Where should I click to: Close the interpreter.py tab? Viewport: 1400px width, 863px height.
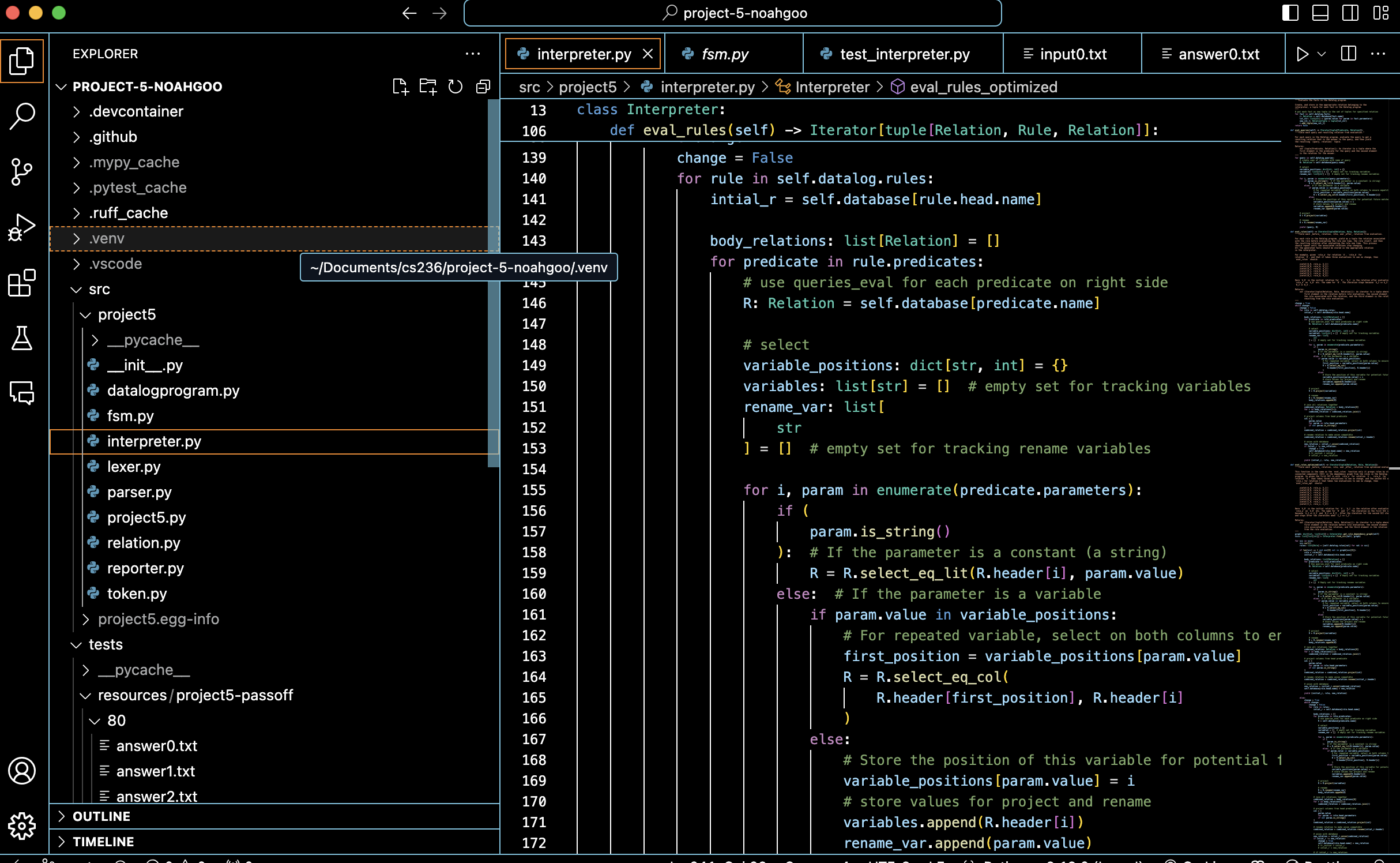[648, 54]
